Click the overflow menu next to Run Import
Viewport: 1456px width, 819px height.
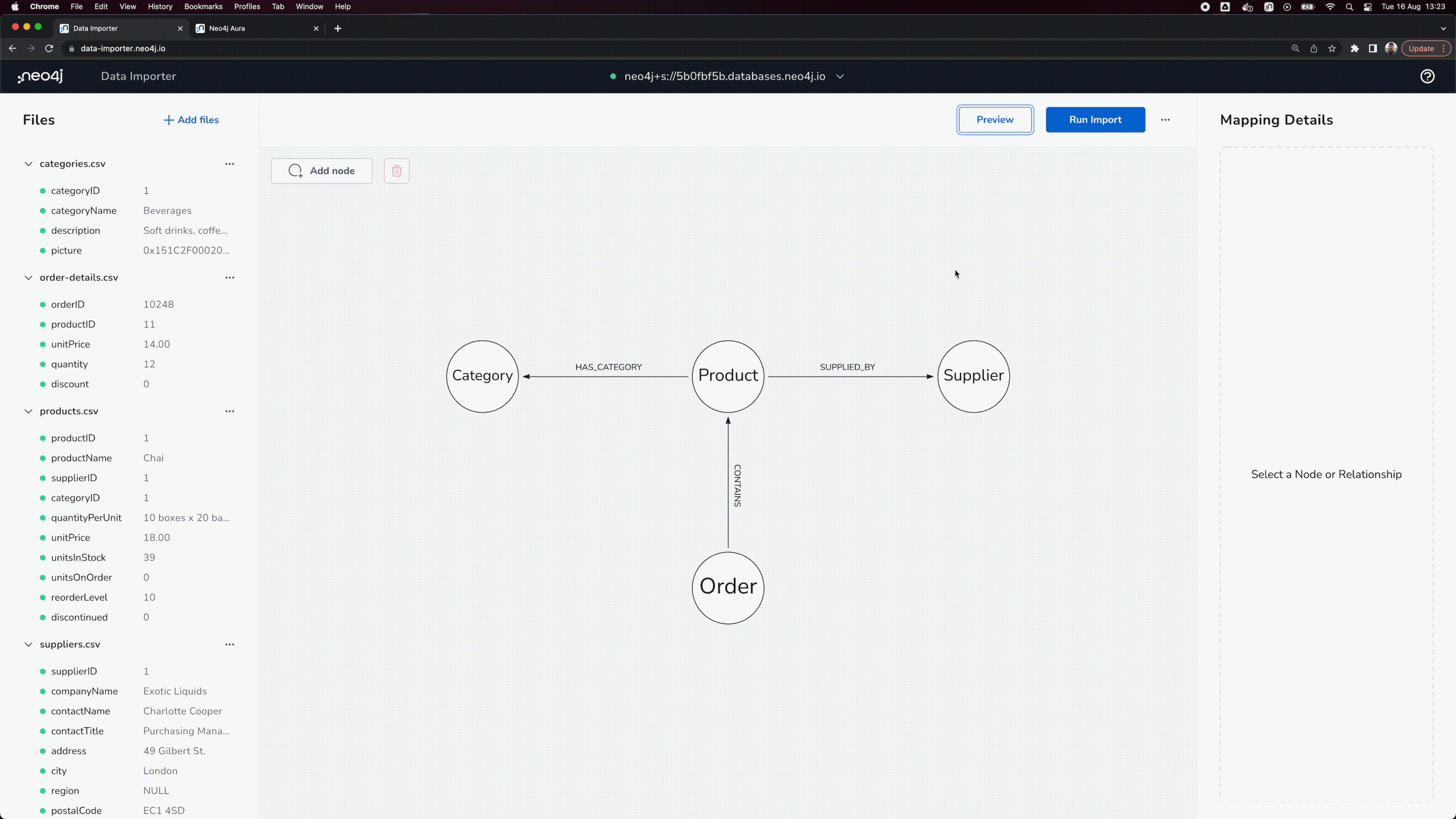tap(1166, 120)
